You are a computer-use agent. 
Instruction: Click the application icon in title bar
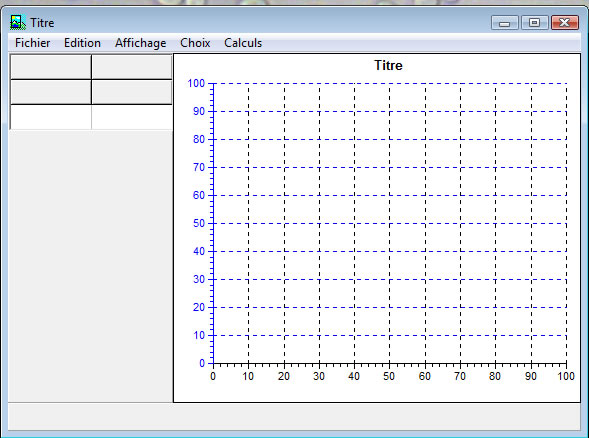(x=18, y=23)
